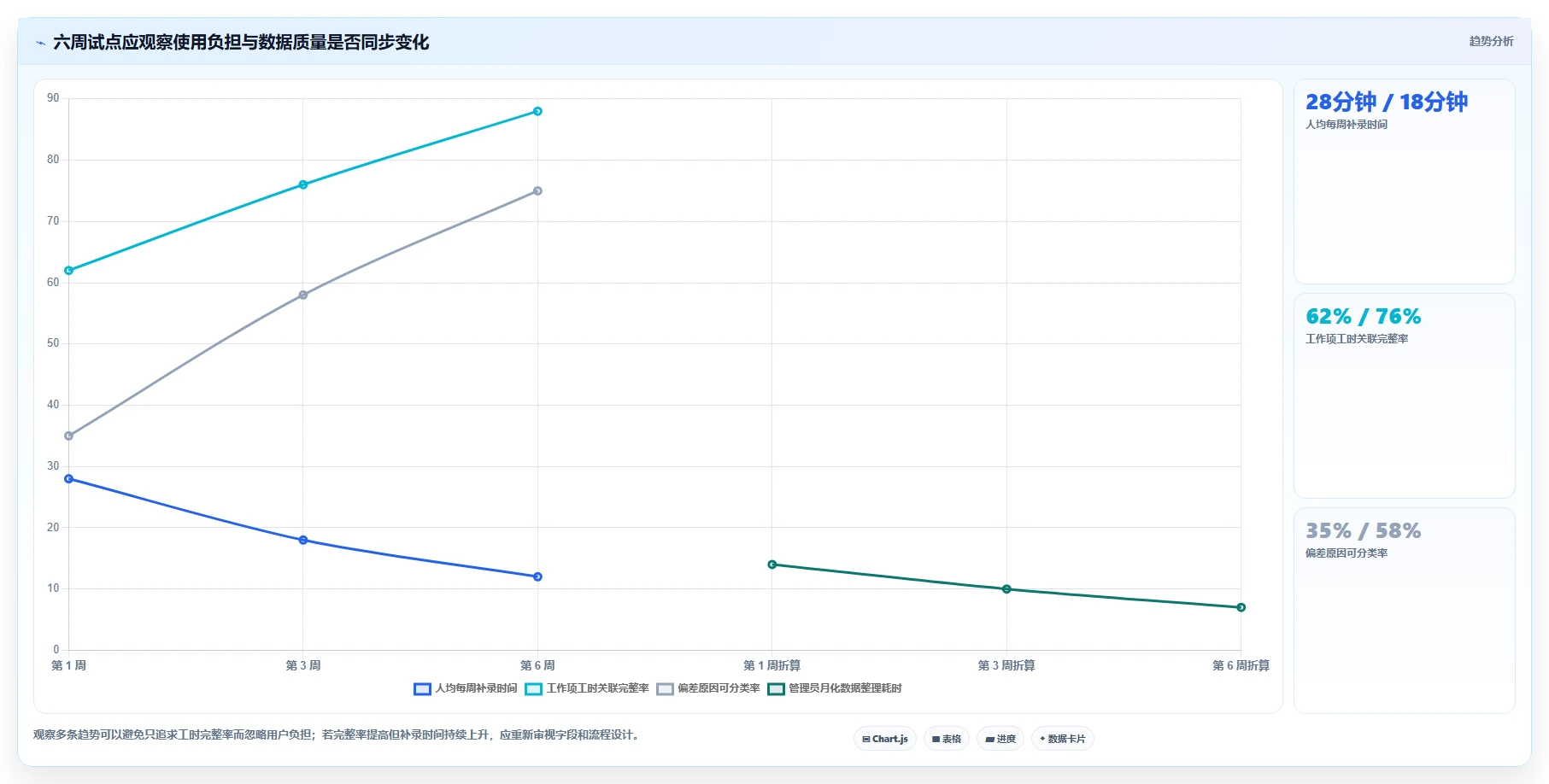
Task: Click the x-axis label 第 6 周折算
Action: (x=1241, y=665)
